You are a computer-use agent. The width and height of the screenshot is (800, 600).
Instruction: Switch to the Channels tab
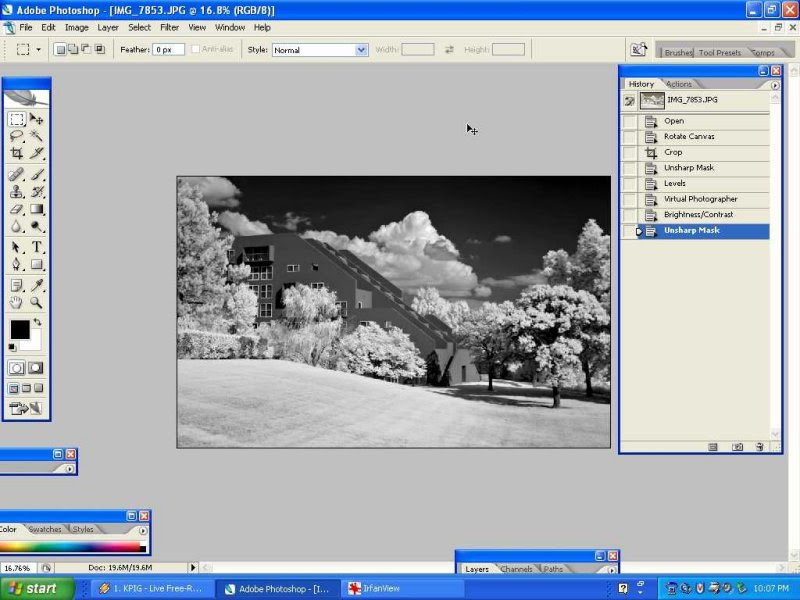pyautogui.click(x=516, y=569)
